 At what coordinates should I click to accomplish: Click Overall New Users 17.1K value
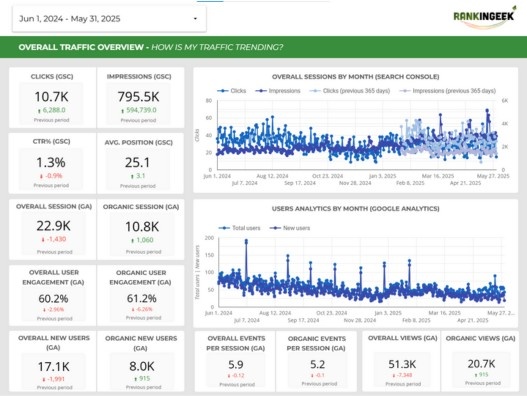click(54, 367)
